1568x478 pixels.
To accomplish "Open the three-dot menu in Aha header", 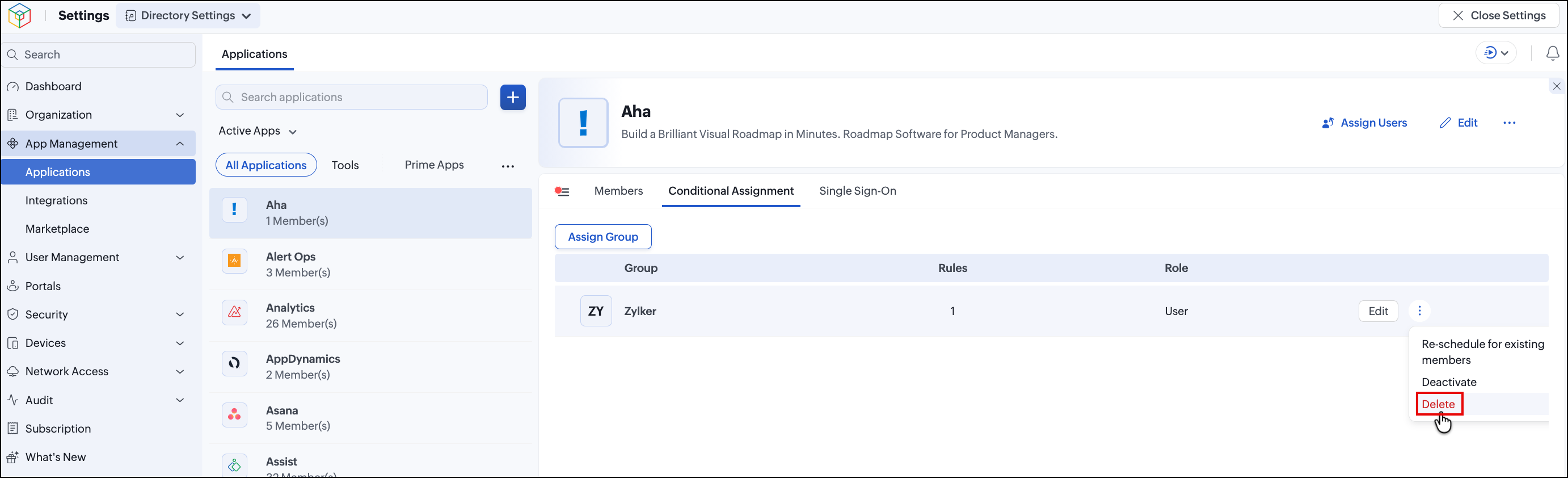I will 1510,123.
